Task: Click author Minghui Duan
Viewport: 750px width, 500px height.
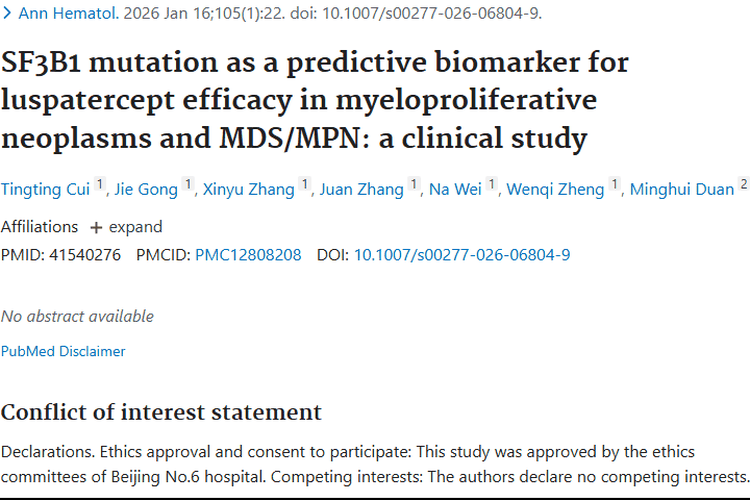Action: pos(681,189)
